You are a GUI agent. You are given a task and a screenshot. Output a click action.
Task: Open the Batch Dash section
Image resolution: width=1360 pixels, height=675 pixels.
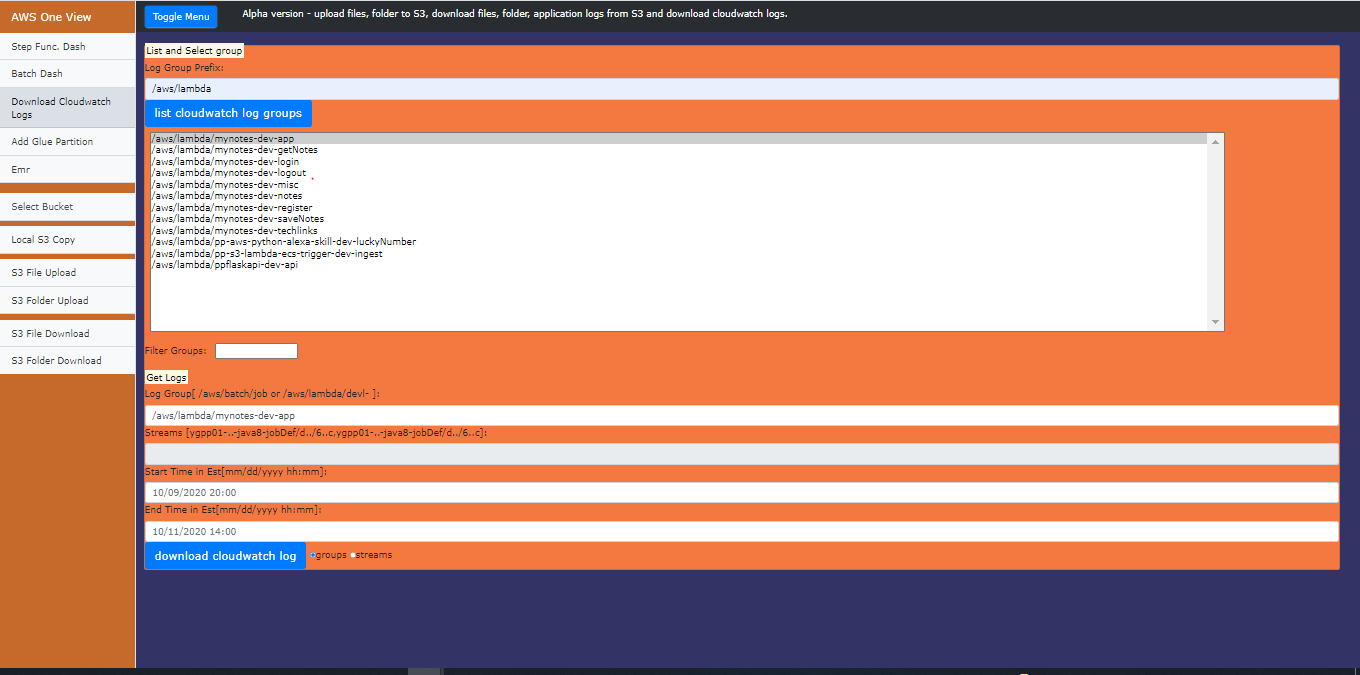(x=37, y=73)
